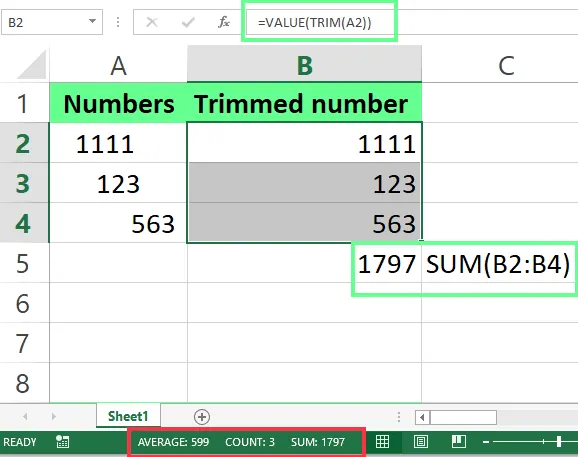Screen dimensions: 578x457
Task: Select row 2 header
Action: 24,143
